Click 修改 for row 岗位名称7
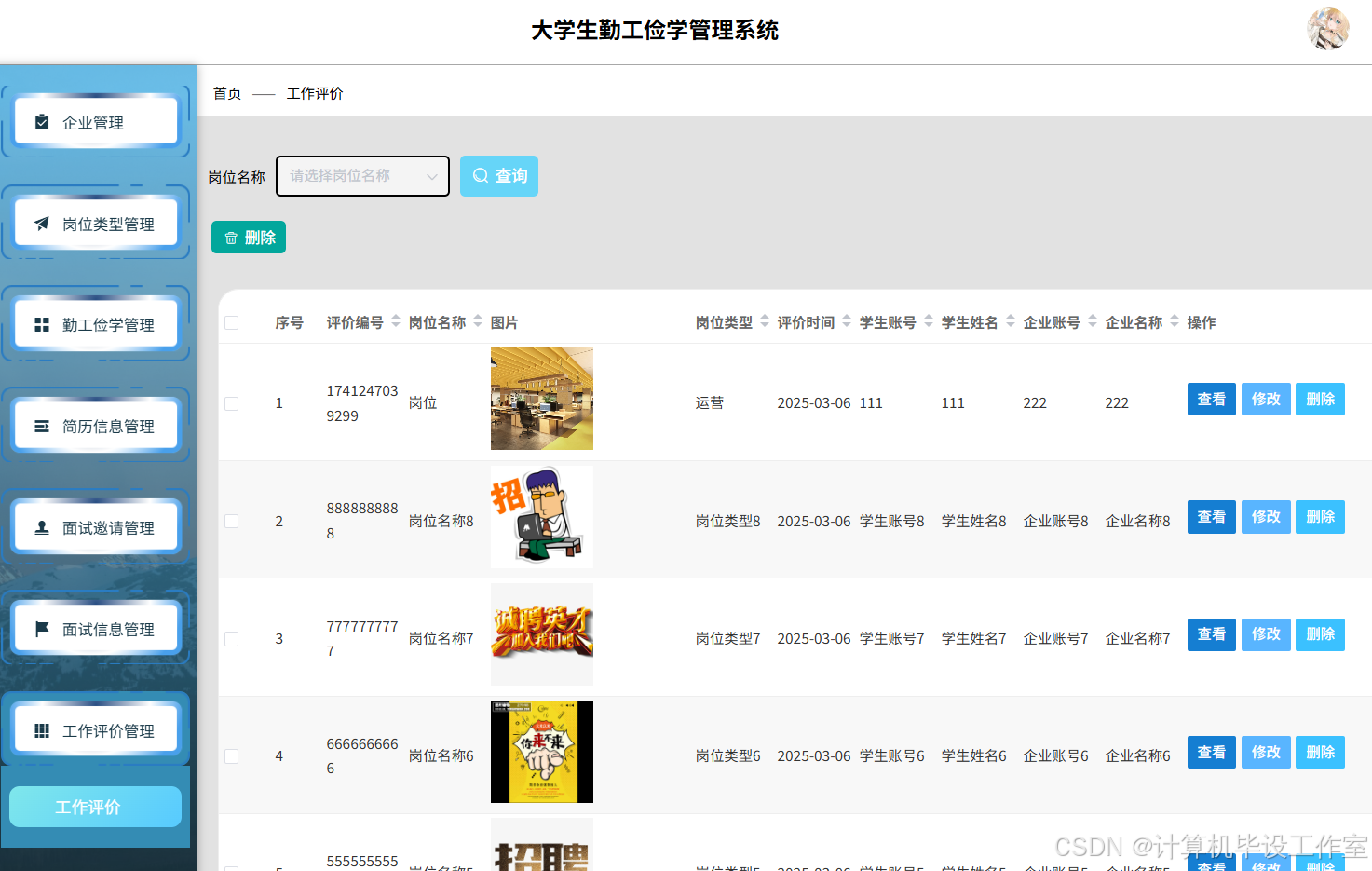Screen dimensions: 1372x871 (x=1266, y=634)
